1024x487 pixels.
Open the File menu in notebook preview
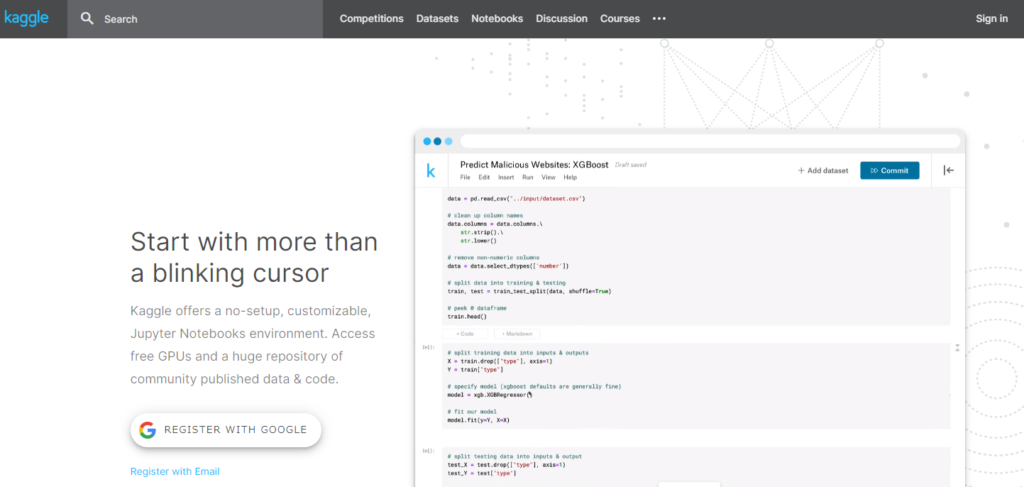465,177
